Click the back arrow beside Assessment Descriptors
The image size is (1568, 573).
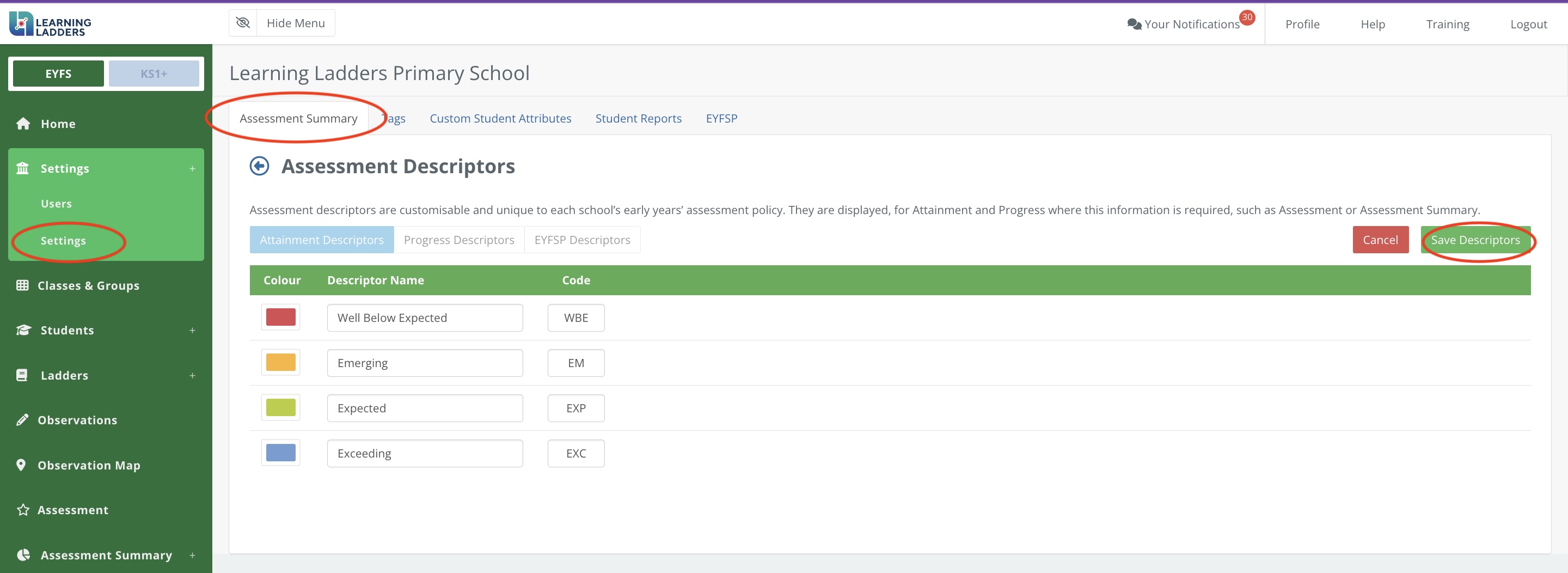coord(259,166)
